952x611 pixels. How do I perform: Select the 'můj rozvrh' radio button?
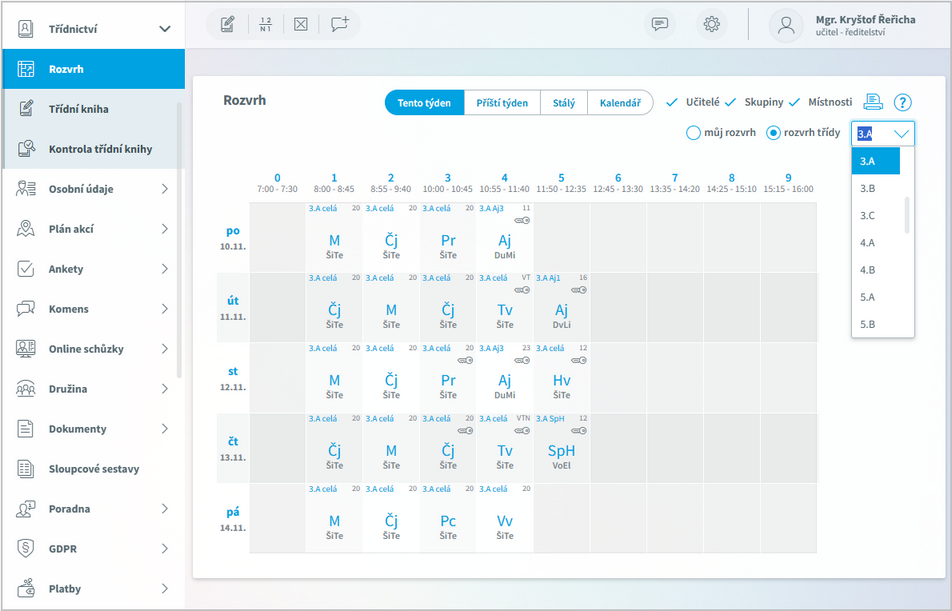click(x=693, y=132)
